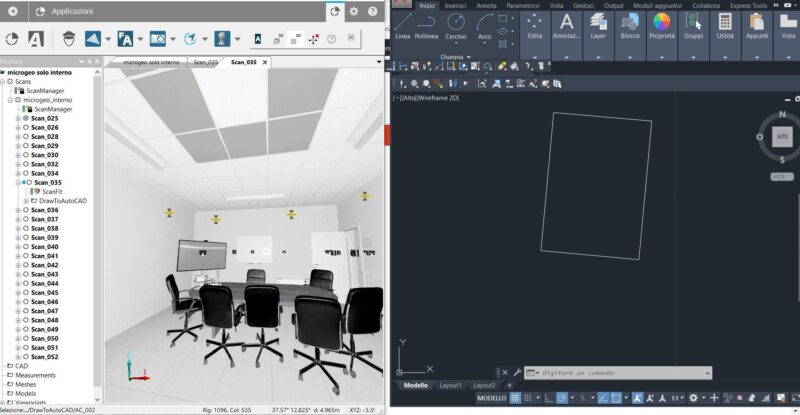Open the Utilità calculator panel

pos(725,27)
